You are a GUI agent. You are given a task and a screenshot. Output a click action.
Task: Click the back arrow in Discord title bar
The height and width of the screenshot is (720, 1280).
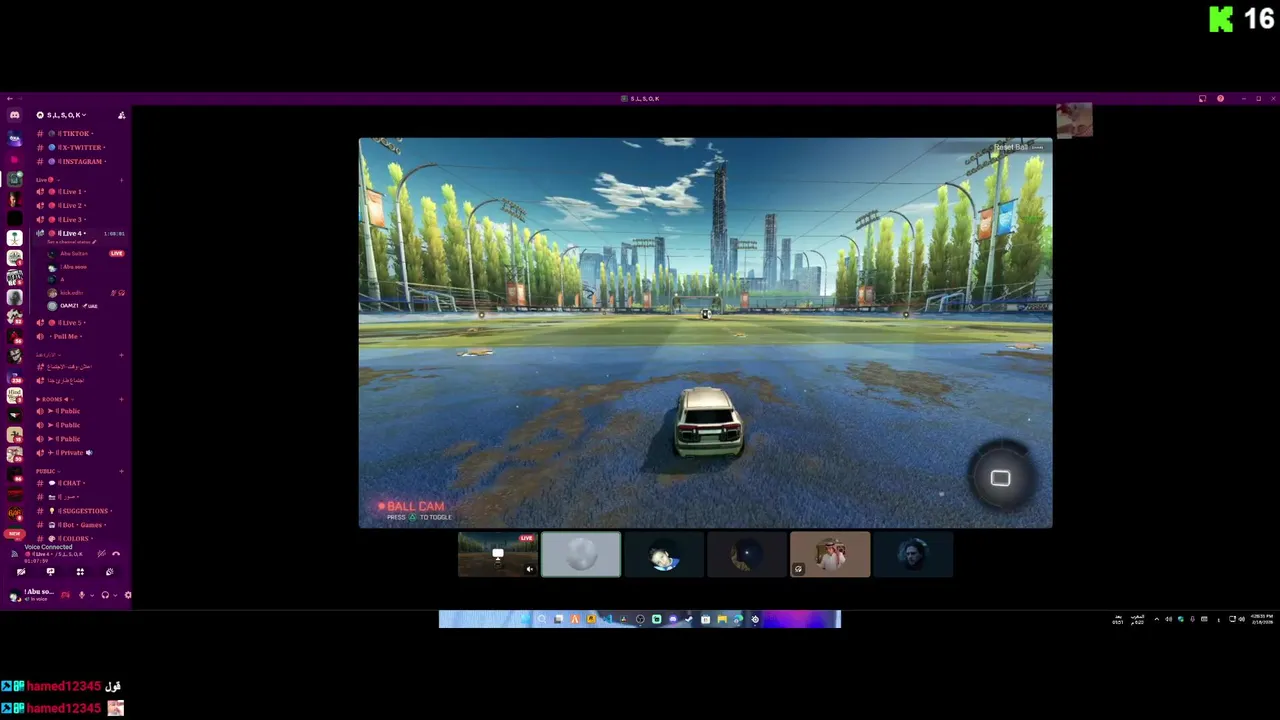(x=9, y=98)
